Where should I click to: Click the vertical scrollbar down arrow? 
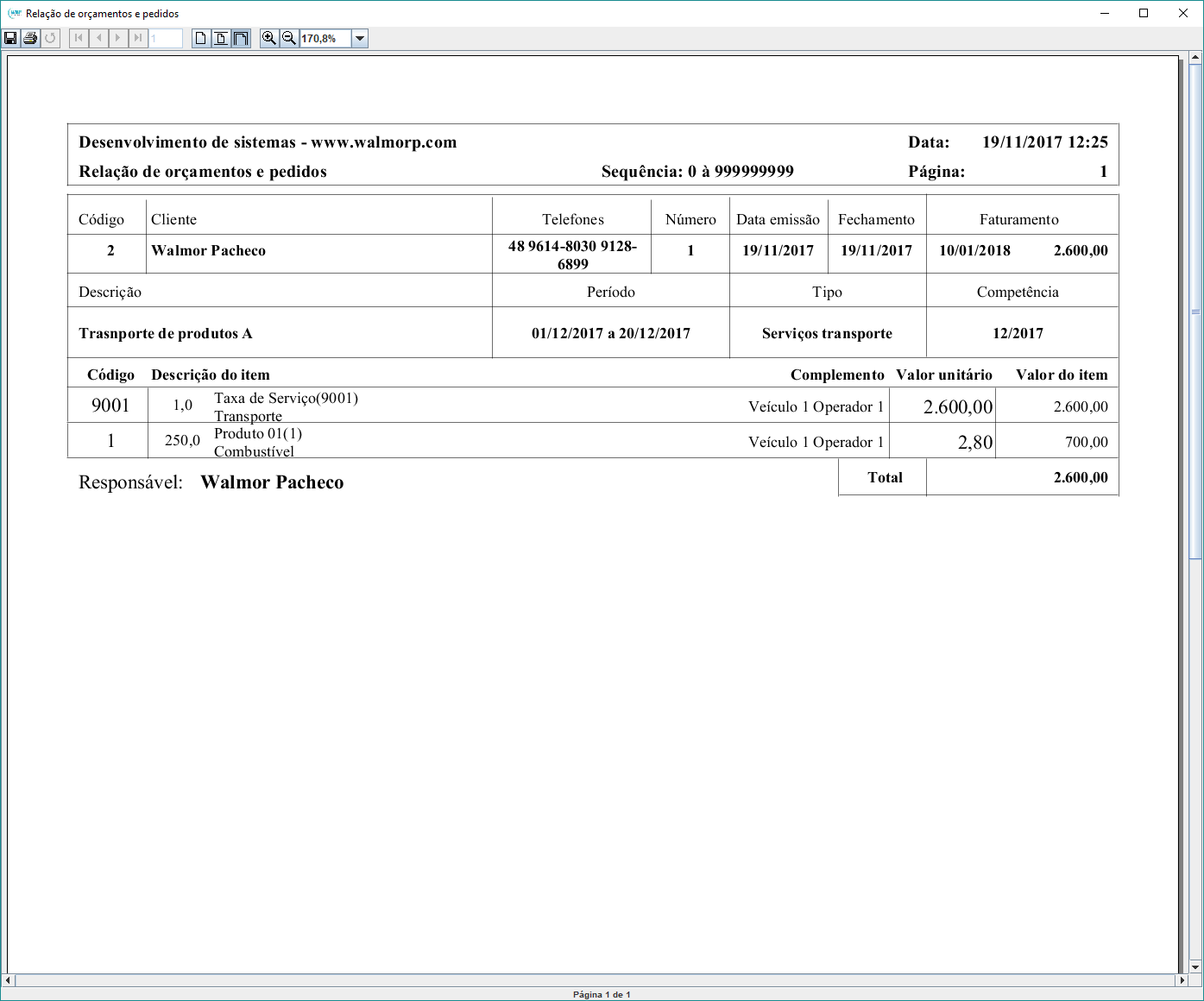1195,967
